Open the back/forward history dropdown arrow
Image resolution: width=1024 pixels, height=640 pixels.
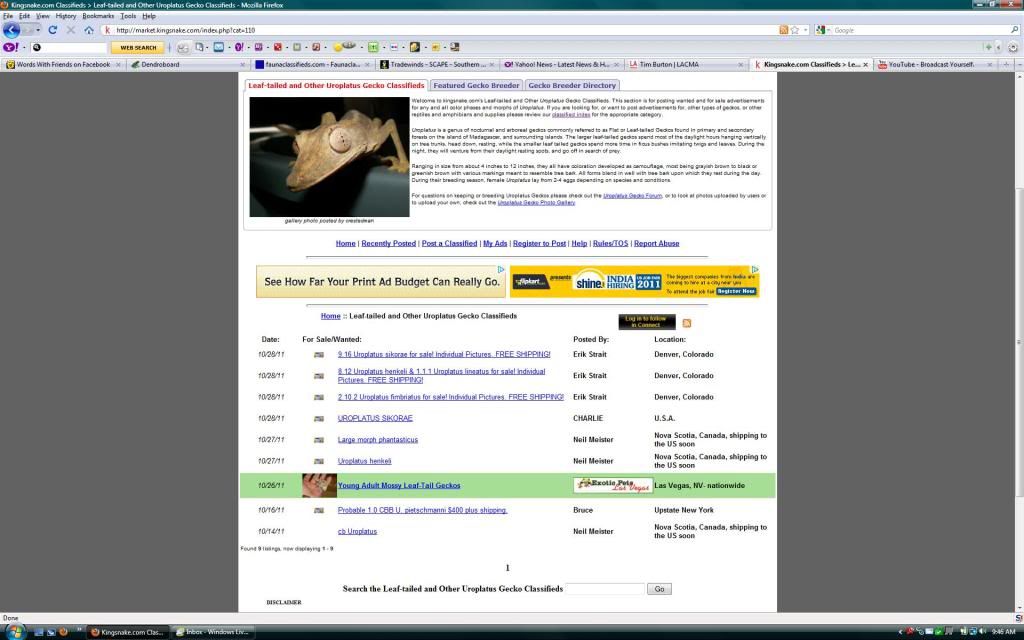(x=38, y=30)
